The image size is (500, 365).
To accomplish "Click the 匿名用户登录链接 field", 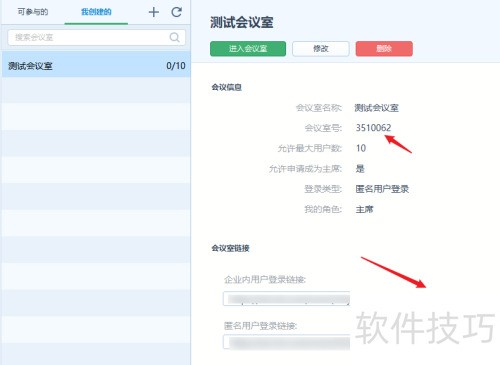I will click(286, 342).
